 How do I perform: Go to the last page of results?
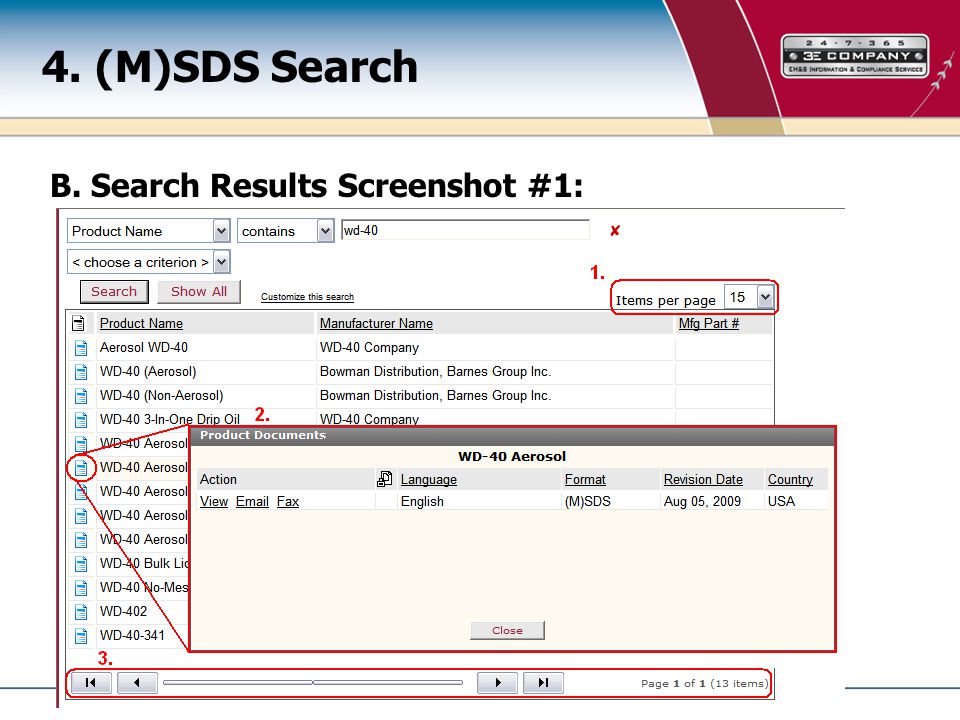tap(543, 683)
